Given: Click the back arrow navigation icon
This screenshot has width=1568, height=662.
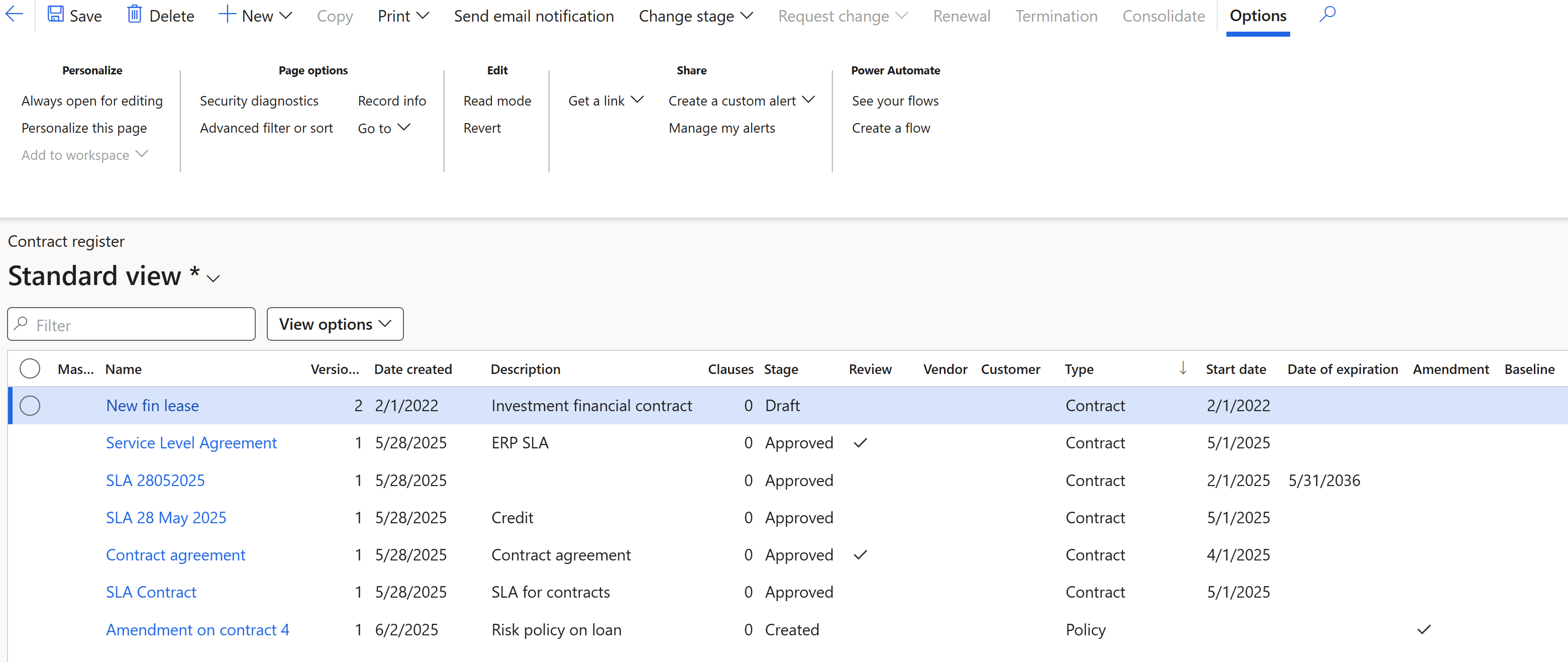Looking at the screenshot, I should pos(14,15).
